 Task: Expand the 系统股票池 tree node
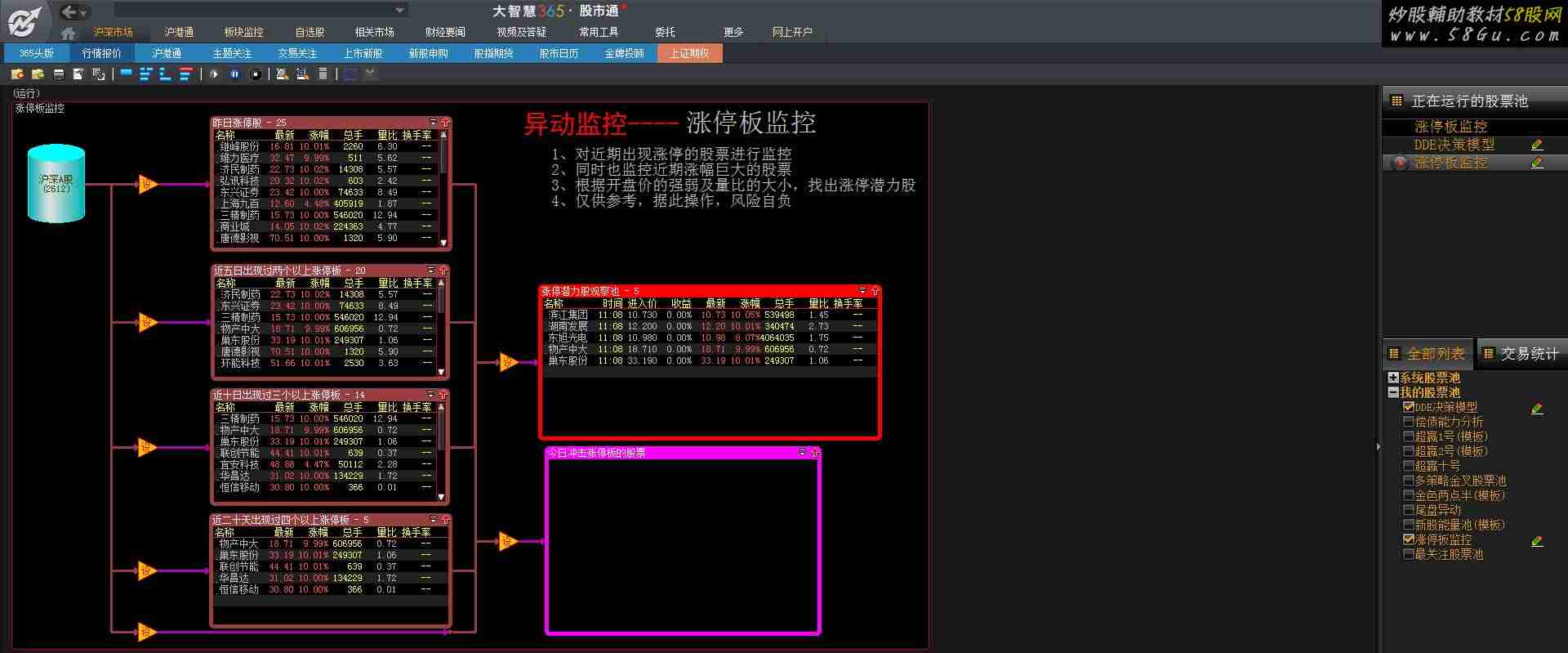coord(1393,378)
